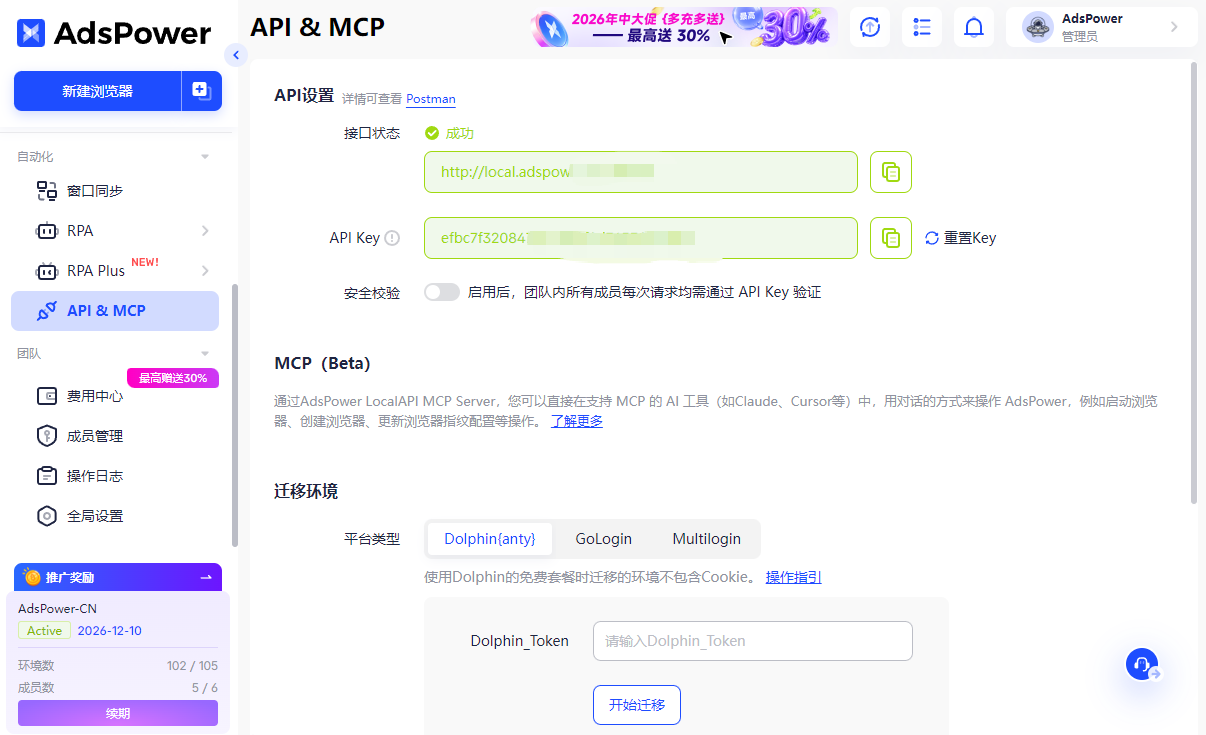Screen dimensions: 1206x735
Task: Collapse the sidebar with the arrow toggle
Action: (x=236, y=55)
